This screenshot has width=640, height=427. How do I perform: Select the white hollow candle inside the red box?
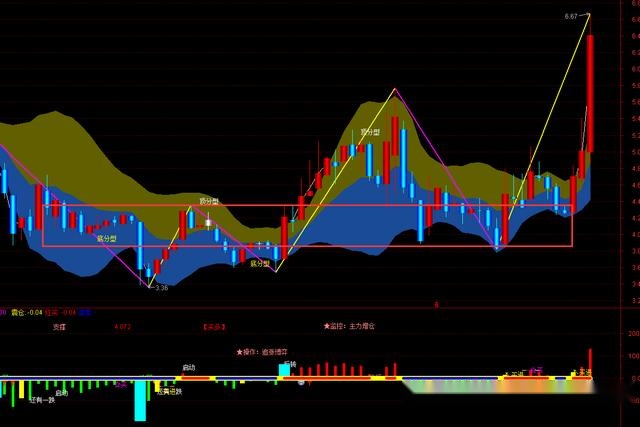click(209, 222)
